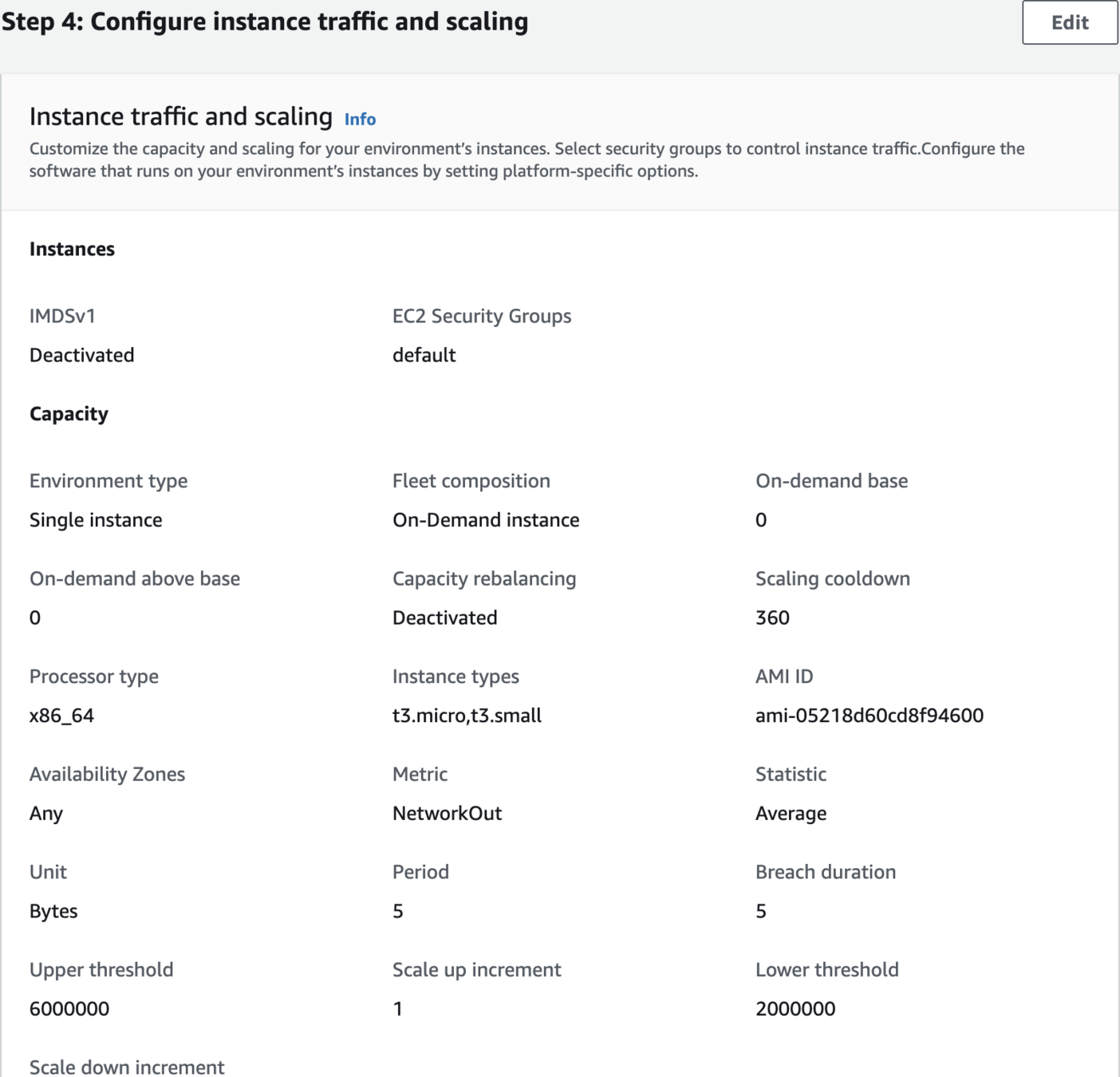Click the Scaling cooldown value 360

pos(771,617)
